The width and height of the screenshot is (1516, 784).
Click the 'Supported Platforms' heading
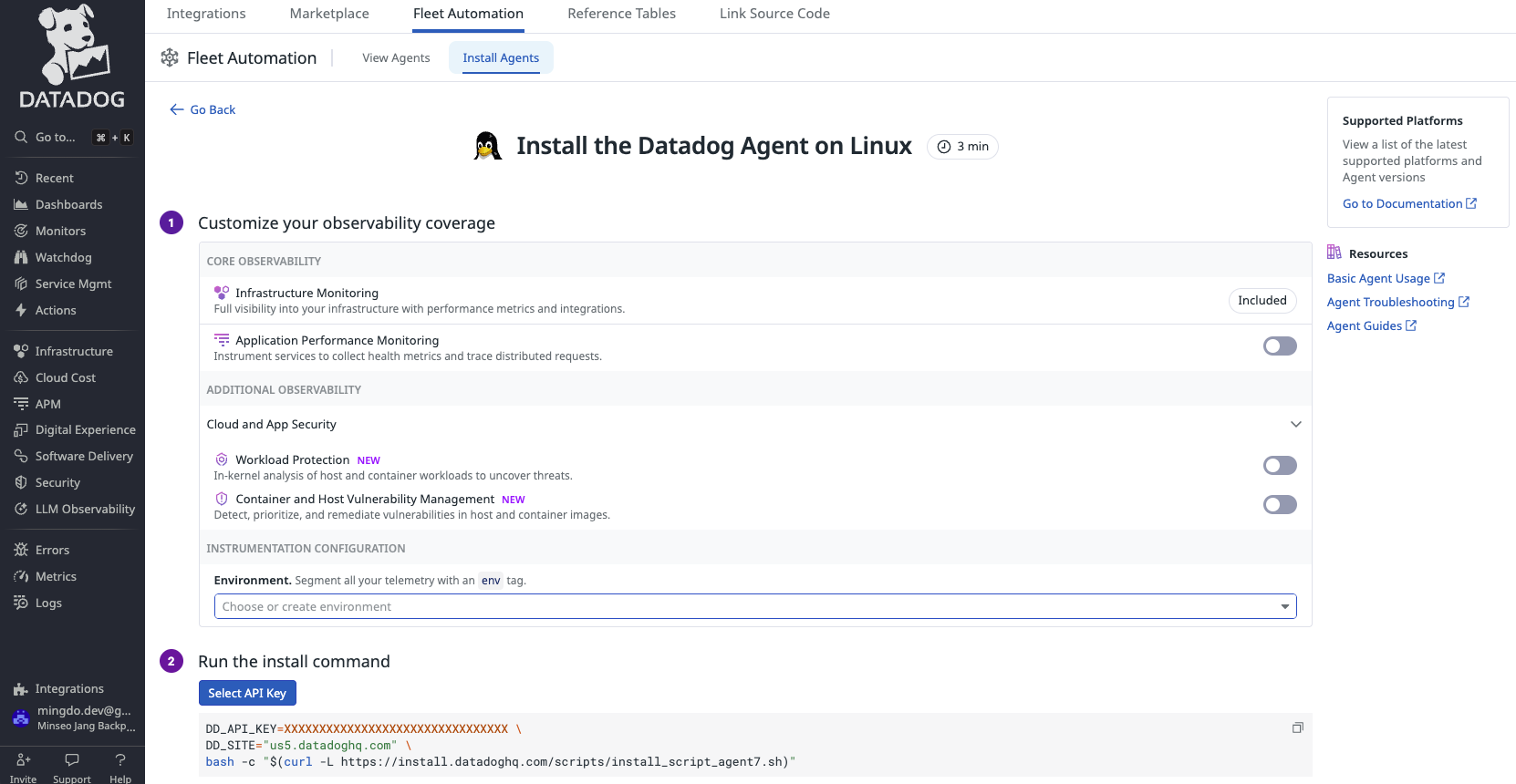[x=1402, y=120]
